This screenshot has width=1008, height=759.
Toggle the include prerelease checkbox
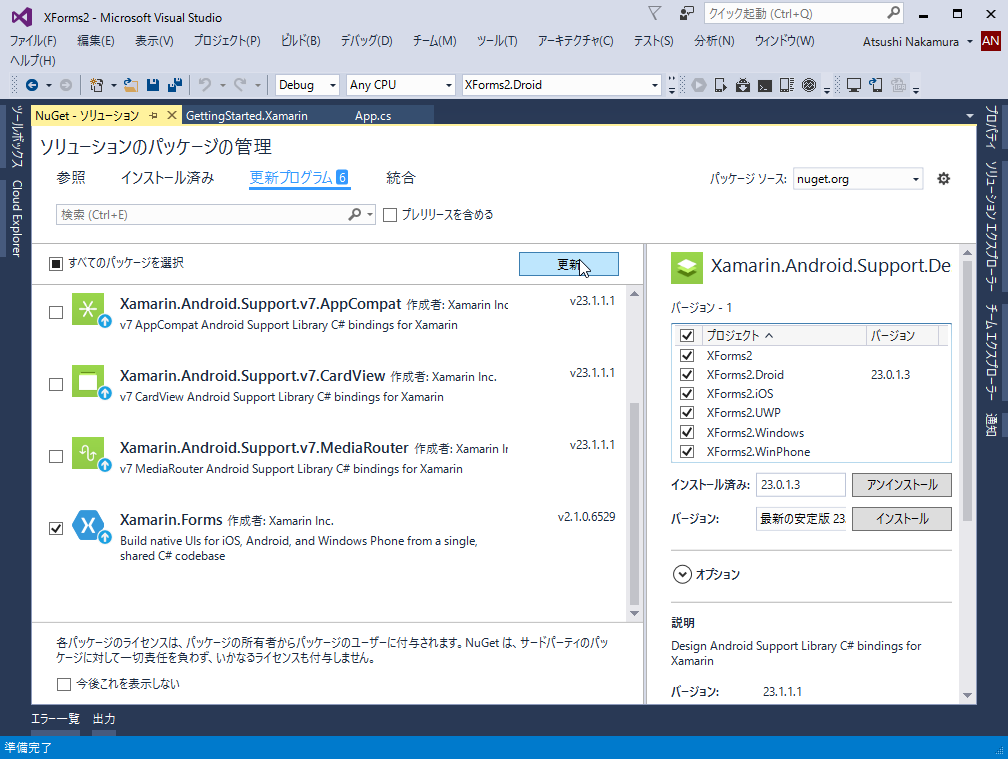(x=390, y=215)
